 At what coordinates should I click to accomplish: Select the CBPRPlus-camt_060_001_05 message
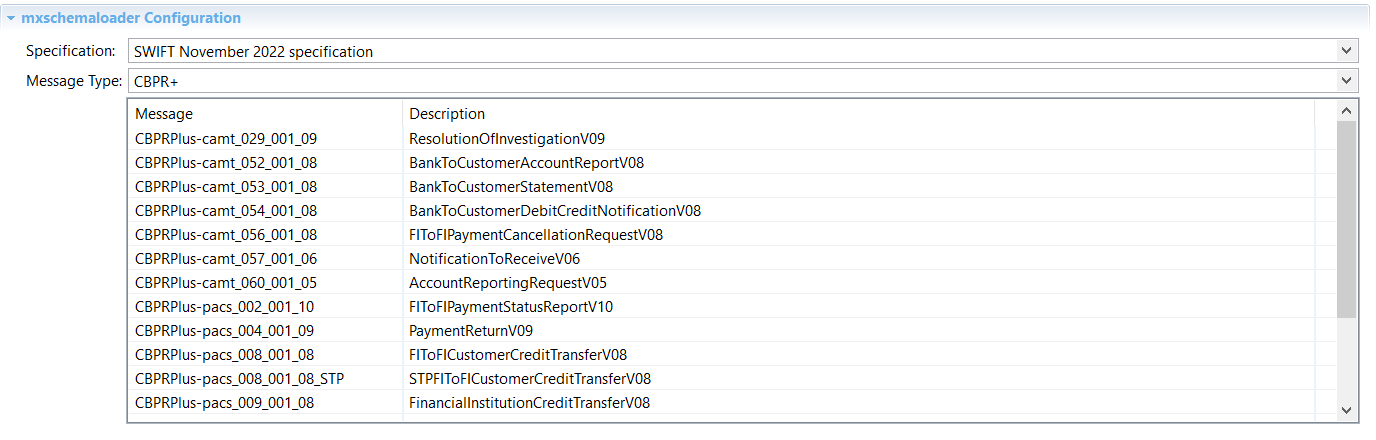tap(226, 282)
